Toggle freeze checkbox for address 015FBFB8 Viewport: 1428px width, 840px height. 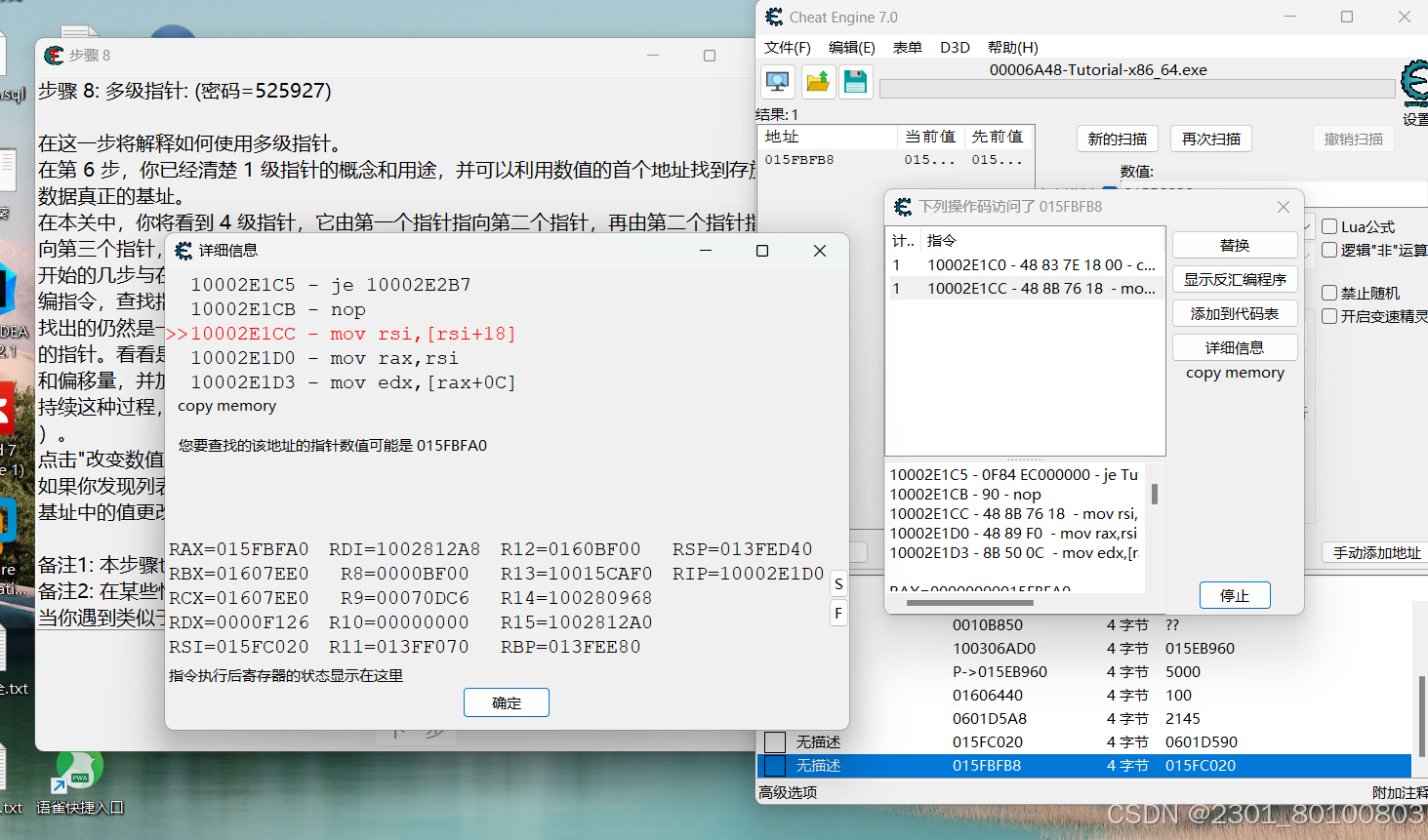coord(775,766)
